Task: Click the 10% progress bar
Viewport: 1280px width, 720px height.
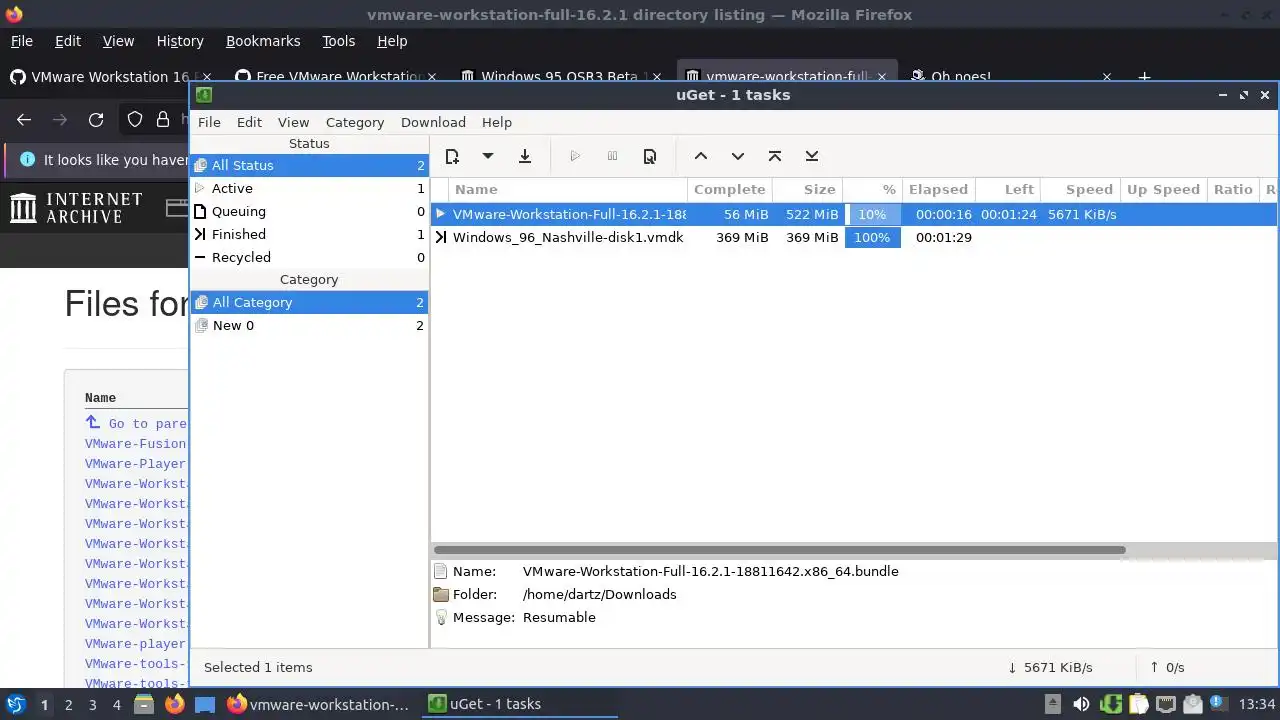Action: 872,214
